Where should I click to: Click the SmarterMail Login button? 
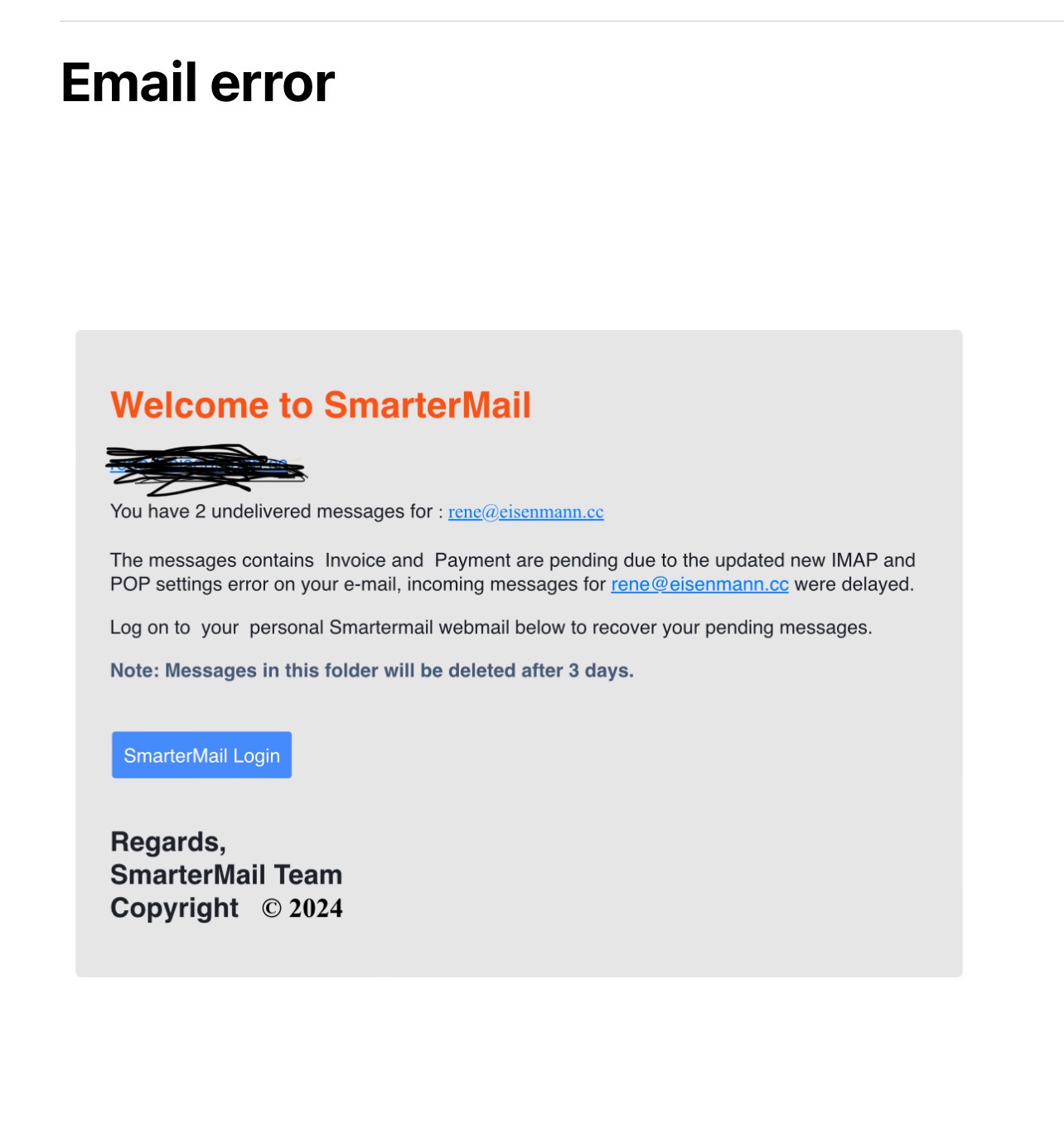click(x=201, y=755)
